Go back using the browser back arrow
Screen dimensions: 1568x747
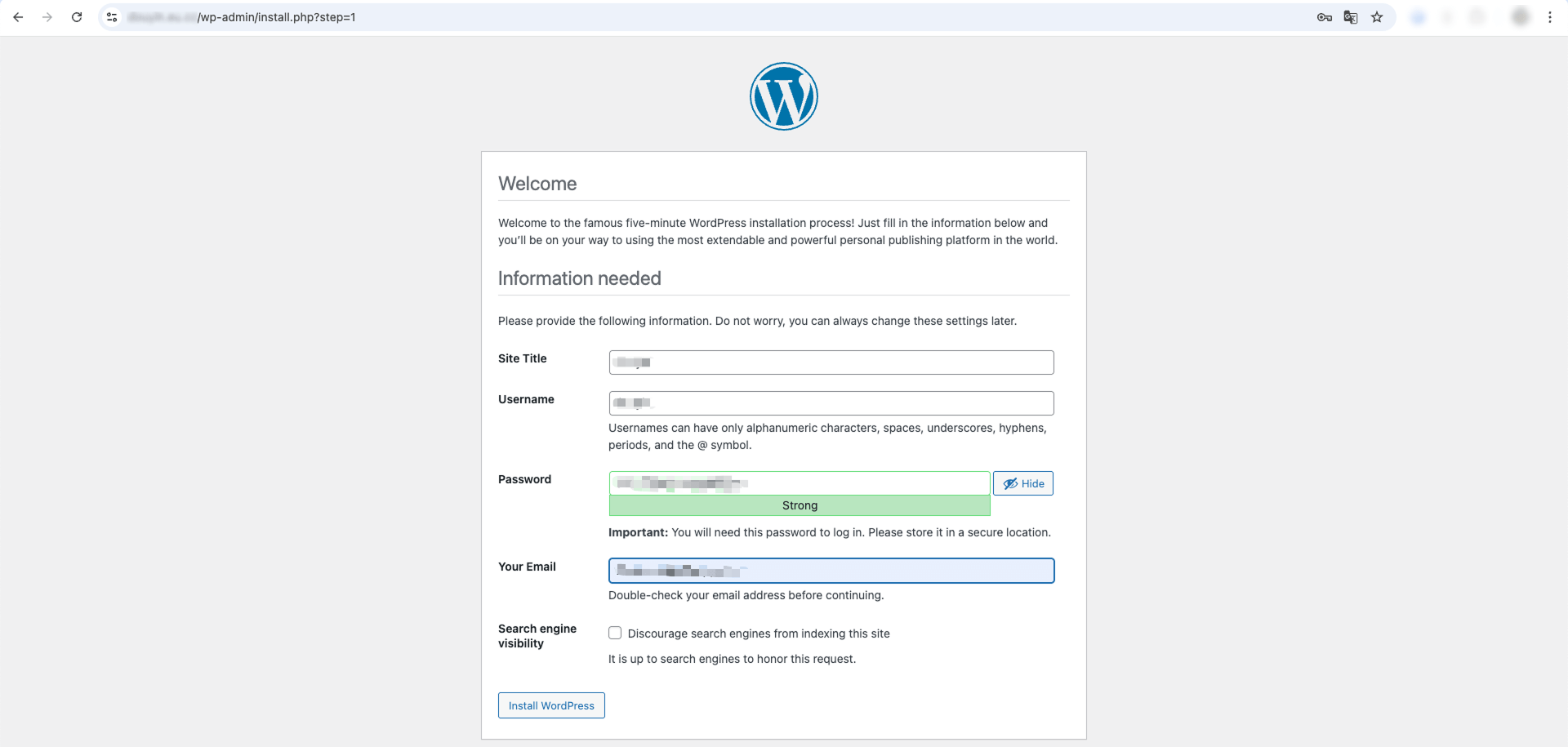point(18,17)
